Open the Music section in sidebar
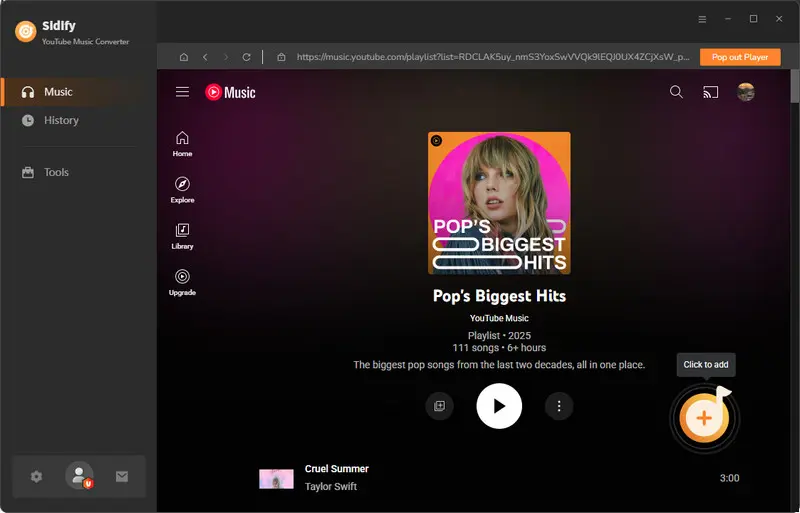Viewport: 800px width, 513px height. pyautogui.click(x=77, y=92)
